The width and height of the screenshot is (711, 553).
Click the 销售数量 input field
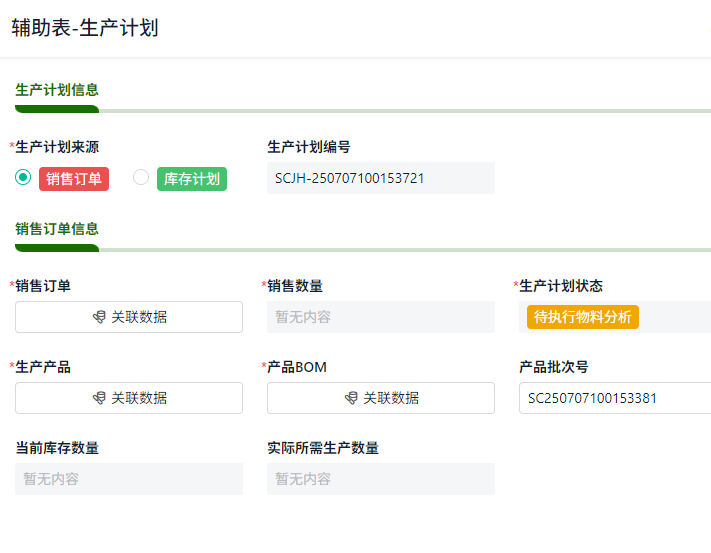coord(380,317)
